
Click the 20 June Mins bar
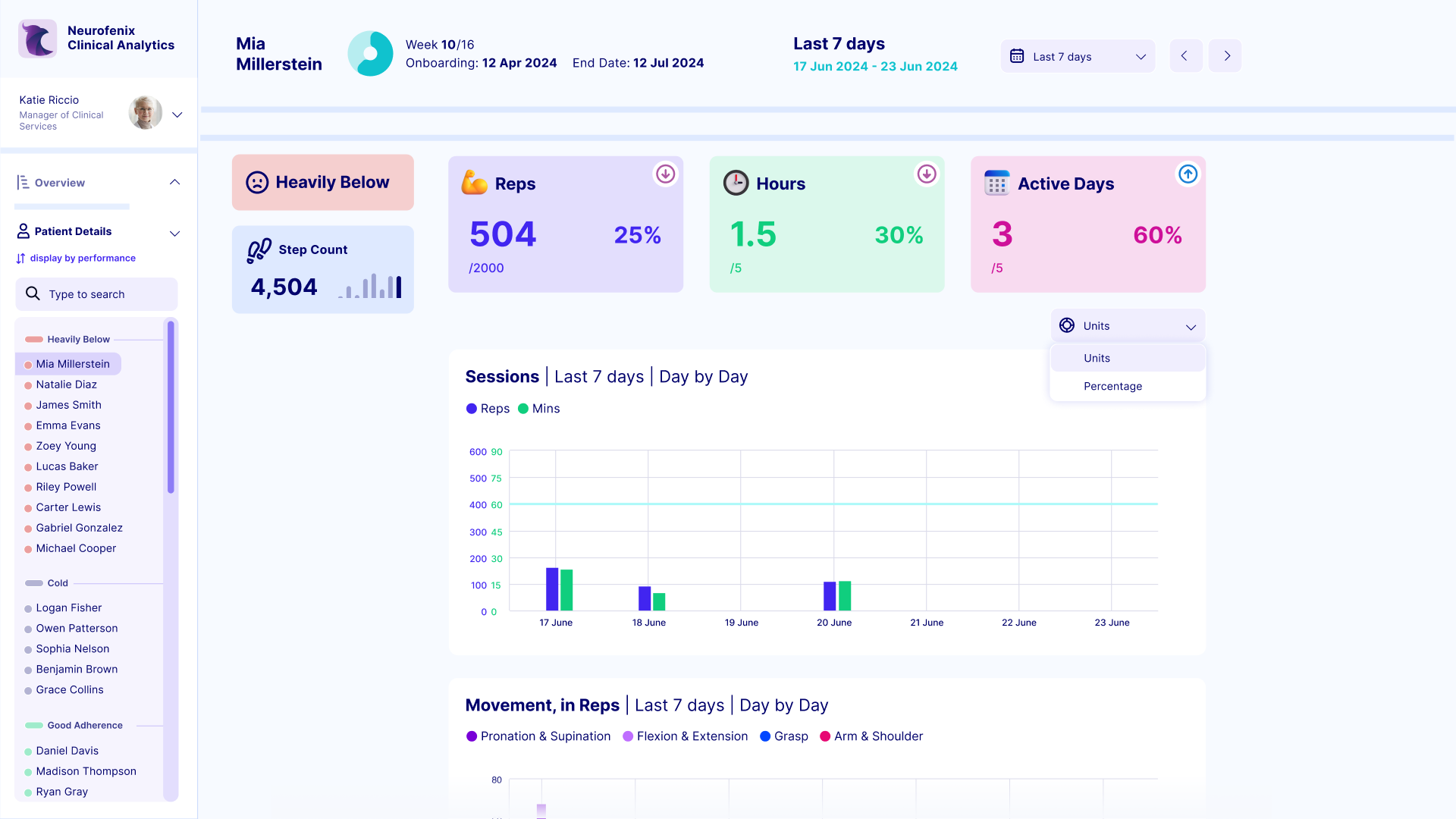845,596
